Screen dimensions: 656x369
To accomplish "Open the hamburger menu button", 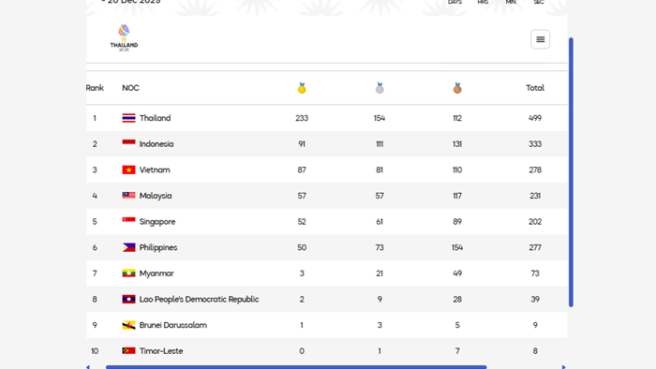I will (540, 39).
